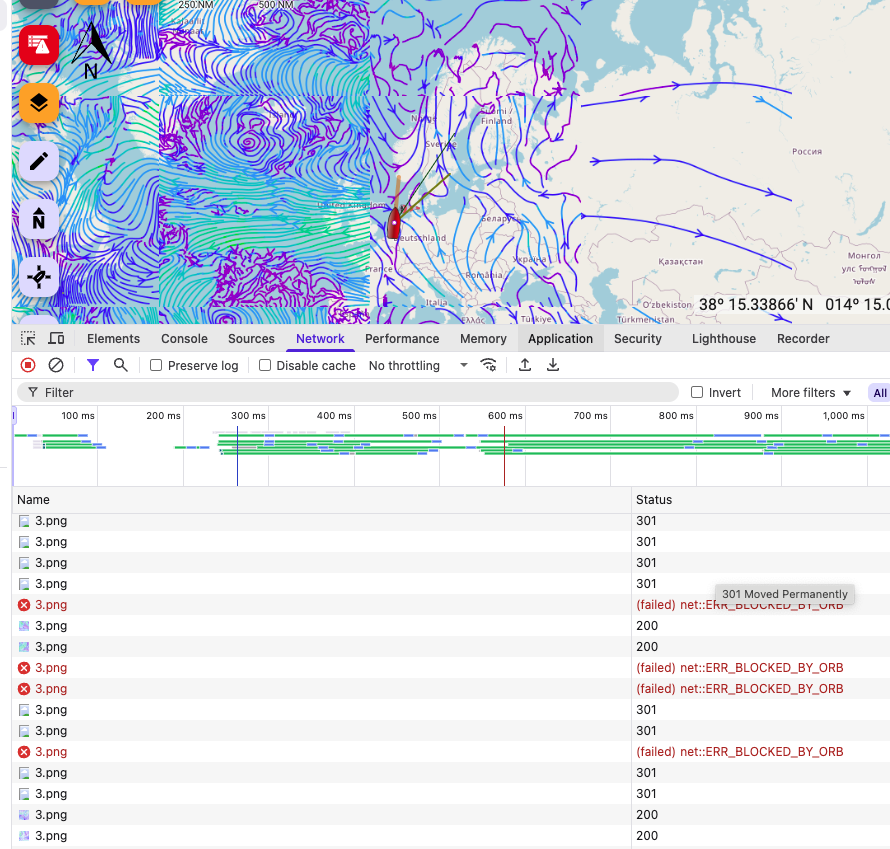Open the orange map layers button
This screenshot has height=849, width=890.
click(39, 103)
